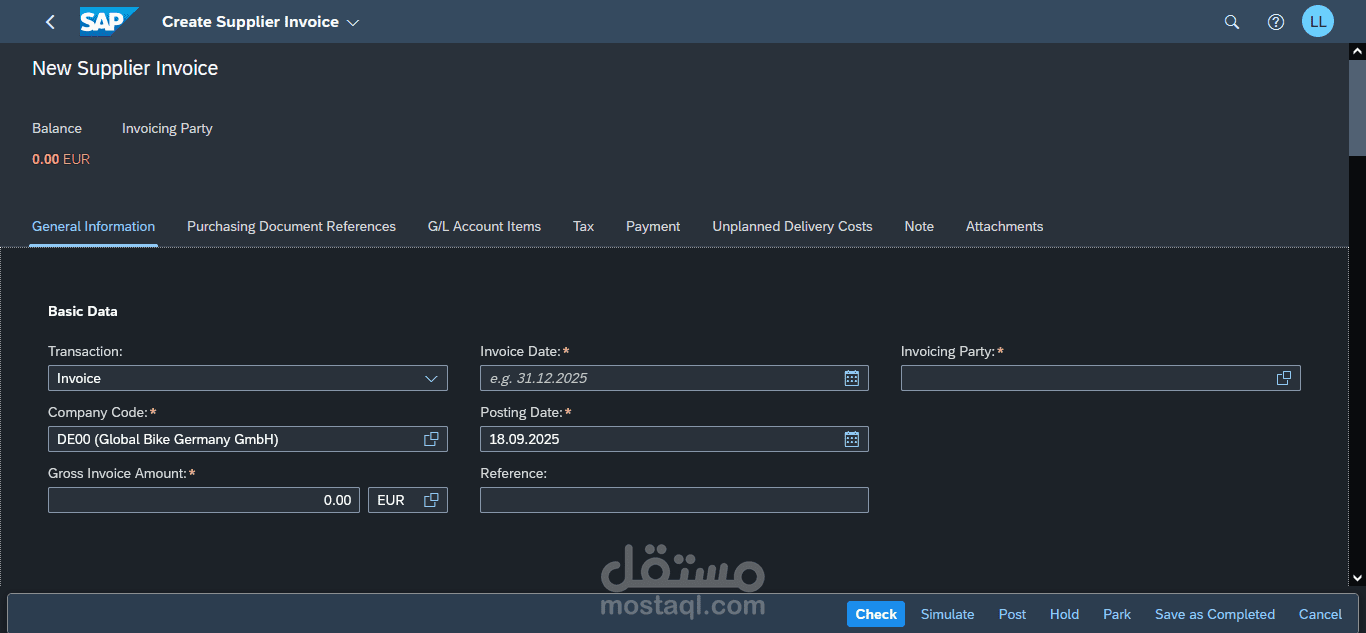Viewport: 1366px width, 633px height.
Task: Open the LL user avatar menu
Action: (x=1318, y=21)
